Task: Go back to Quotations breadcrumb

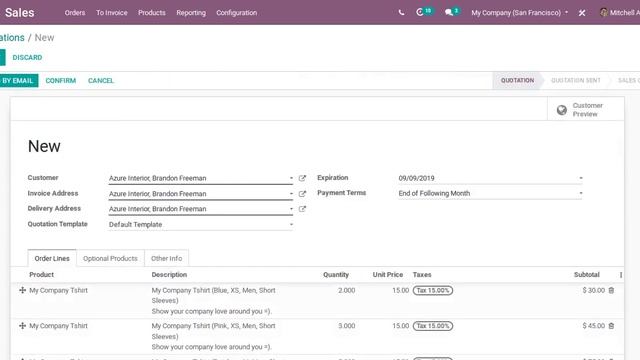Action: [x=12, y=38]
